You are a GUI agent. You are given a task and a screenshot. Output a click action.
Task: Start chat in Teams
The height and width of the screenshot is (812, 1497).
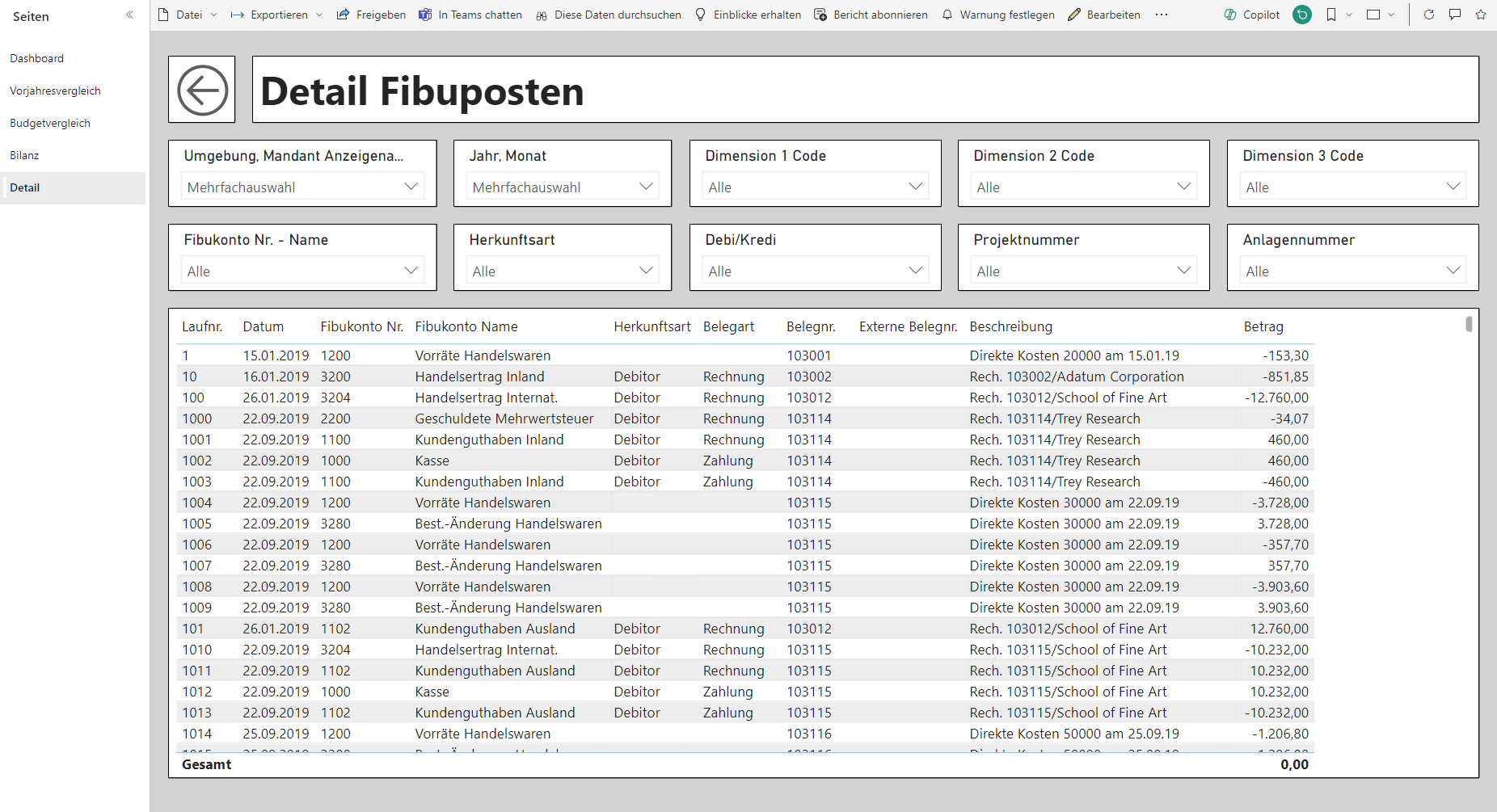(x=470, y=15)
